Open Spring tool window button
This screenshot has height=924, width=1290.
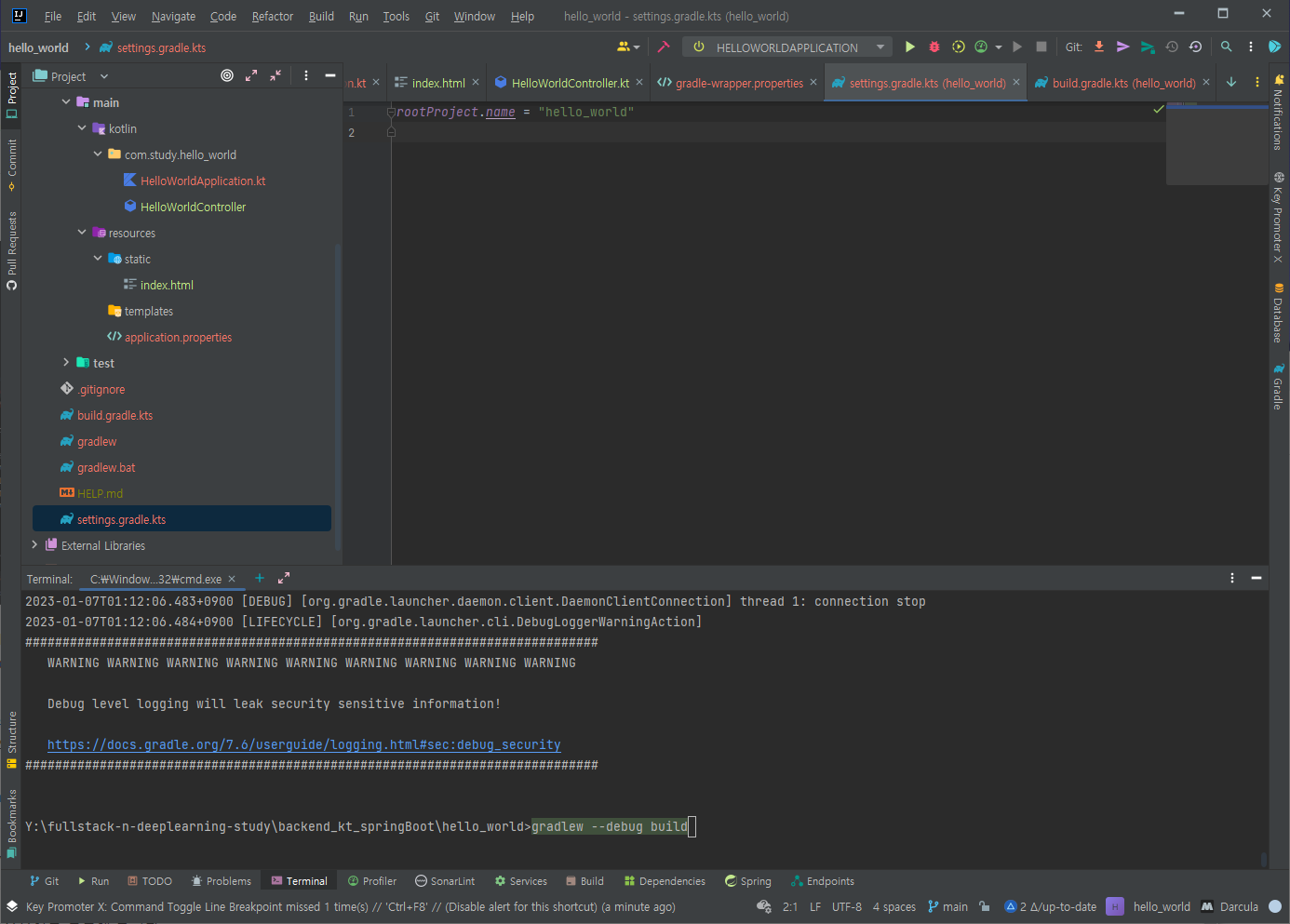[748, 880]
